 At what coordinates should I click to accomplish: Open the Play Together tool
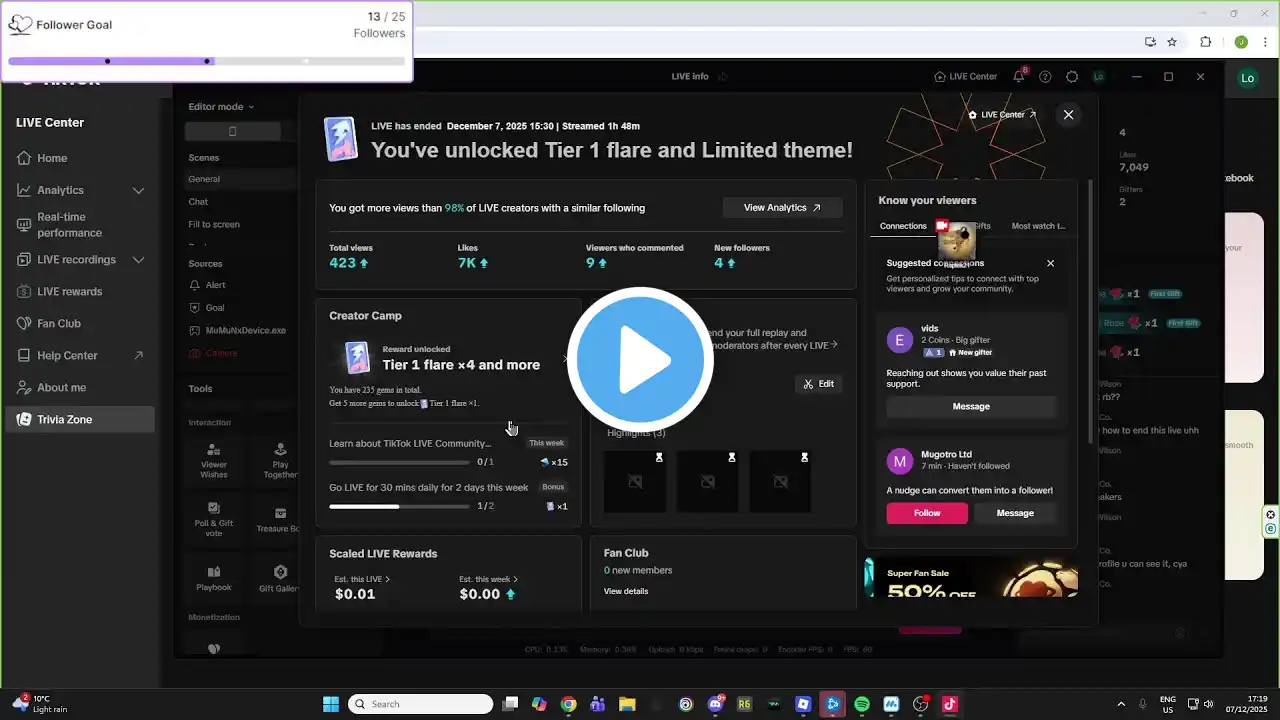pyautogui.click(x=280, y=461)
